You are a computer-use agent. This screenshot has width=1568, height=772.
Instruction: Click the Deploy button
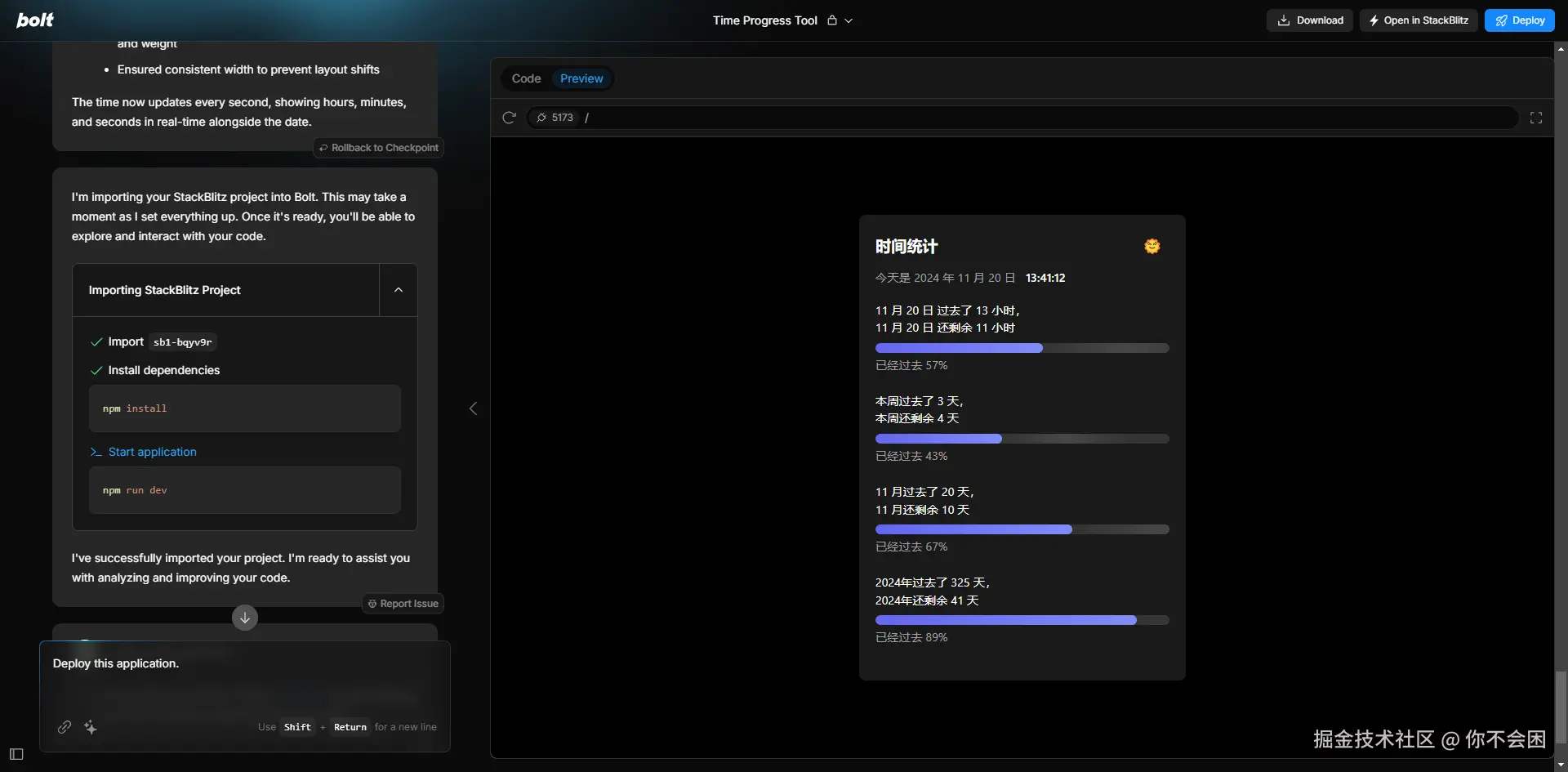1520,20
